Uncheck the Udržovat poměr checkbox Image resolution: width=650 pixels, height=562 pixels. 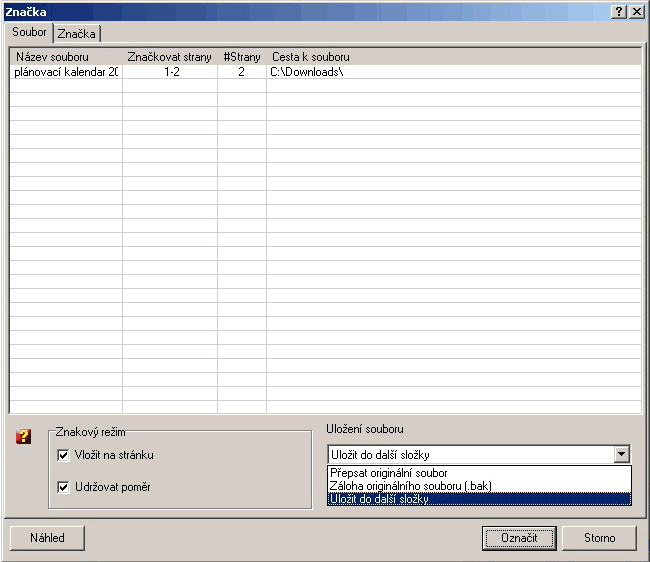point(64,487)
